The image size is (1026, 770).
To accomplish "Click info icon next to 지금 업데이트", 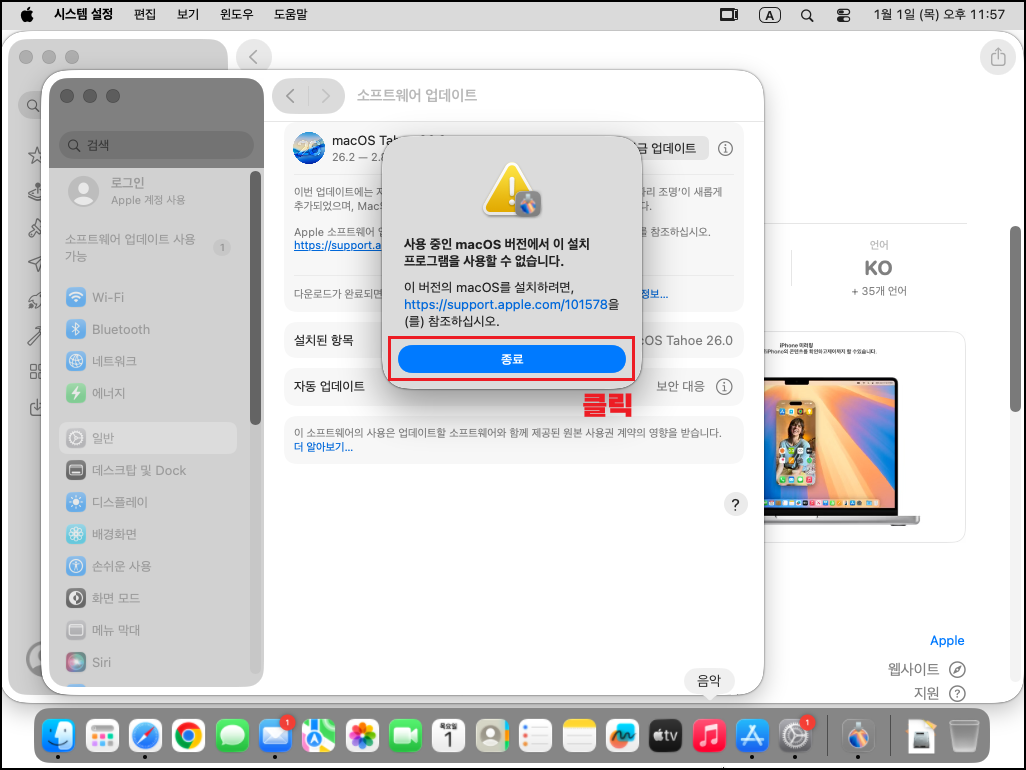I will (725, 149).
